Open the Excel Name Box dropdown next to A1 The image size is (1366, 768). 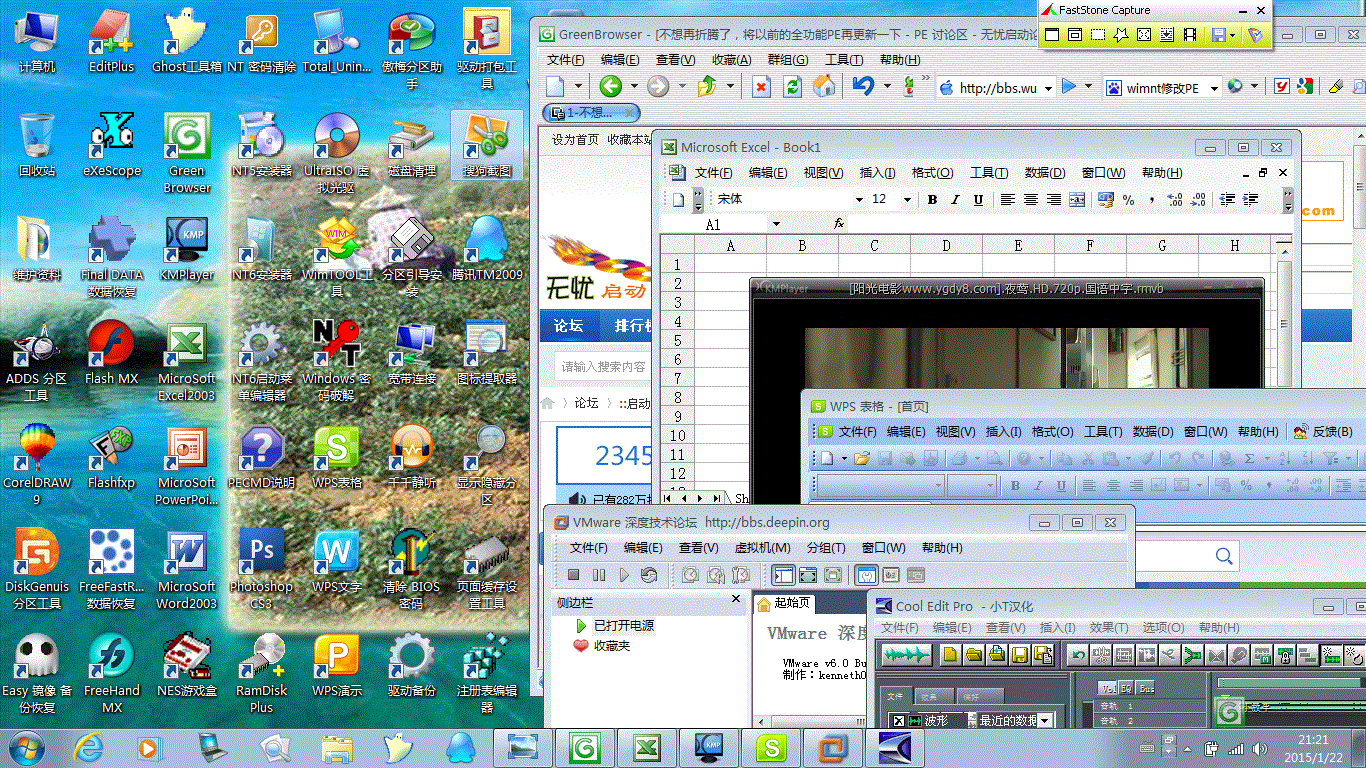point(775,225)
